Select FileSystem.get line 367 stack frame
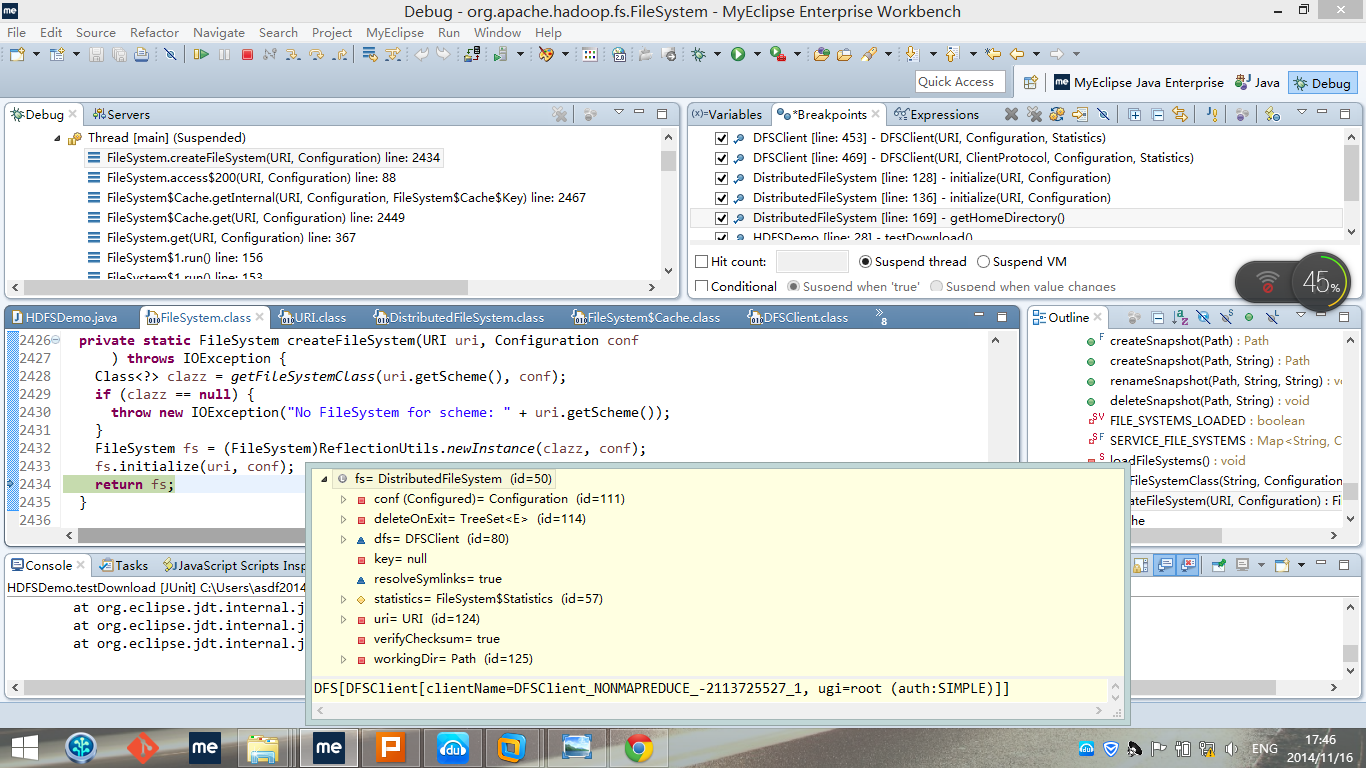The image size is (1366, 768). click(231, 238)
